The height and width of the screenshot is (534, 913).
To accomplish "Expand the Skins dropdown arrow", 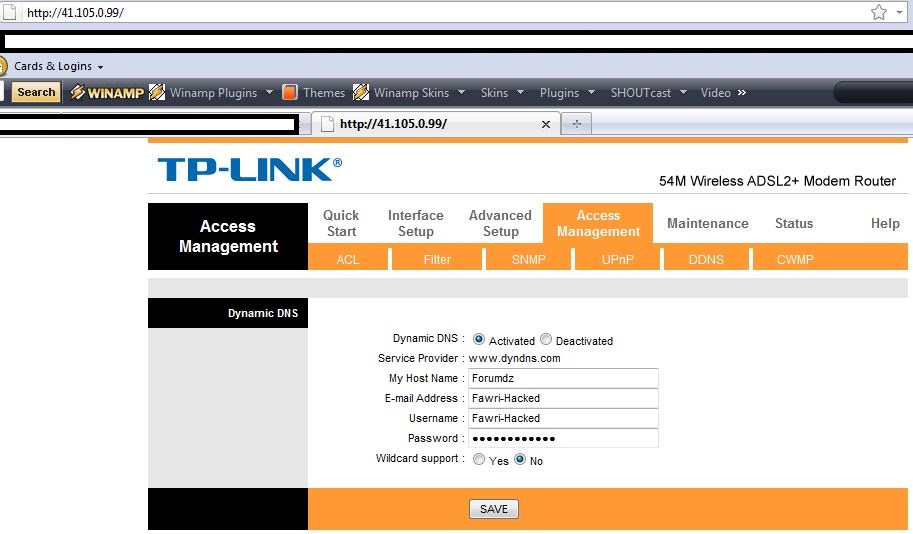I will (x=521, y=92).
